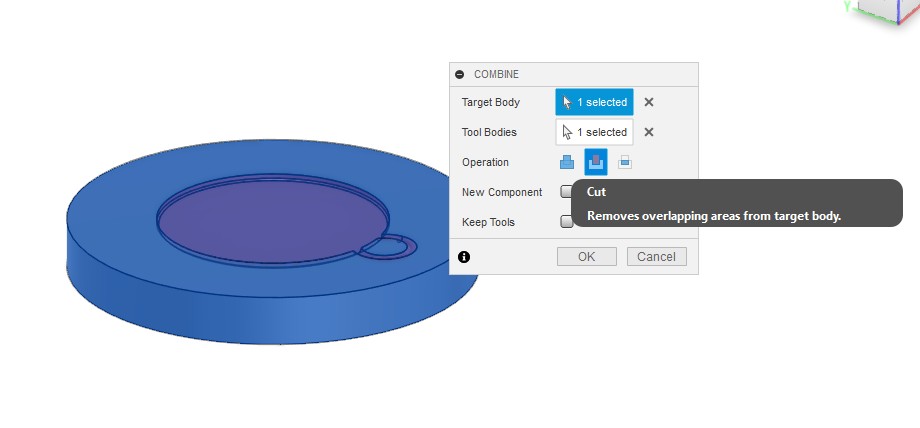Cancel the Combine operation
This screenshot has width=920, height=428.
pyautogui.click(x=657, y=257)
